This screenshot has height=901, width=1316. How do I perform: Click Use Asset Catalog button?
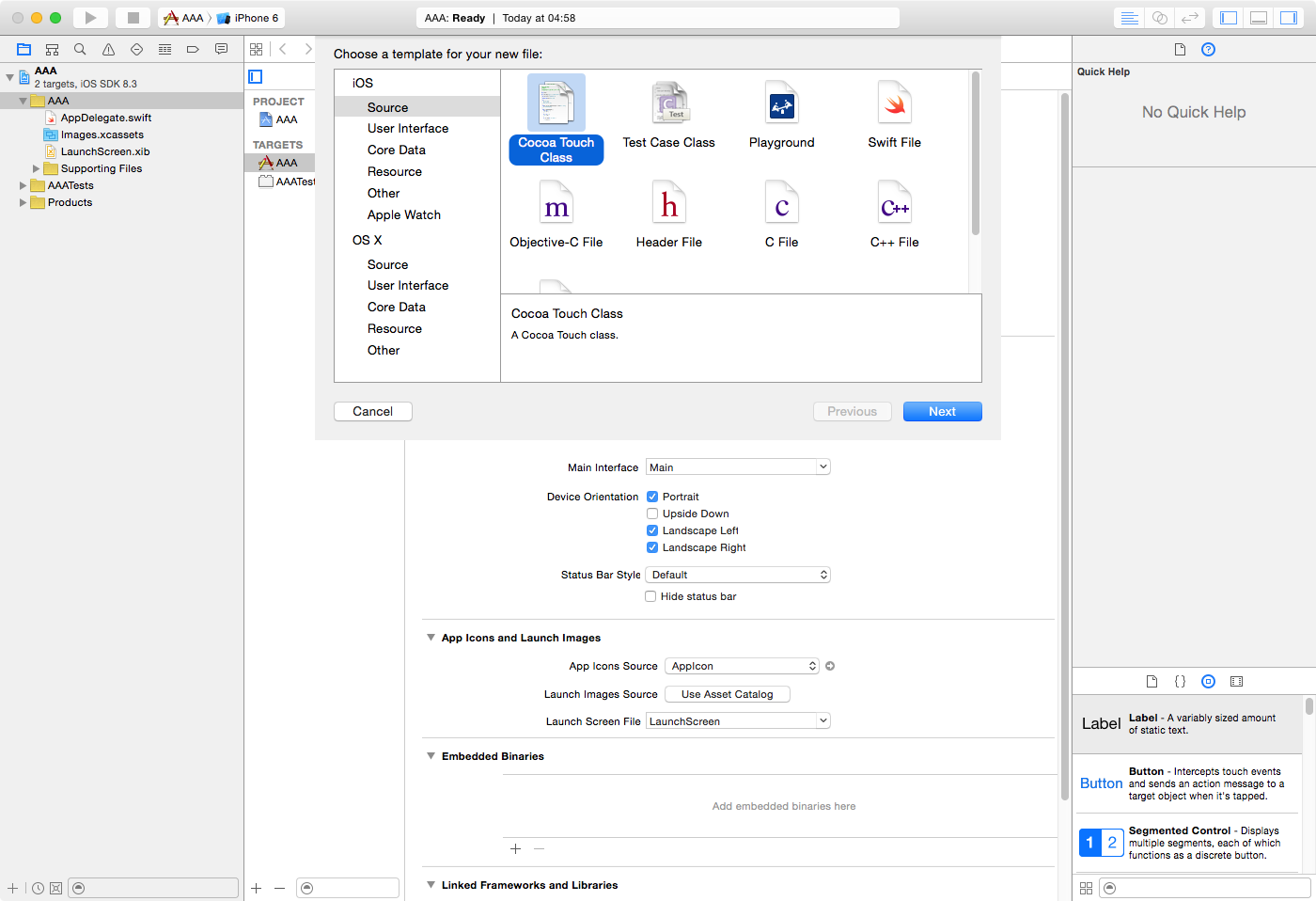pos(728,694)
